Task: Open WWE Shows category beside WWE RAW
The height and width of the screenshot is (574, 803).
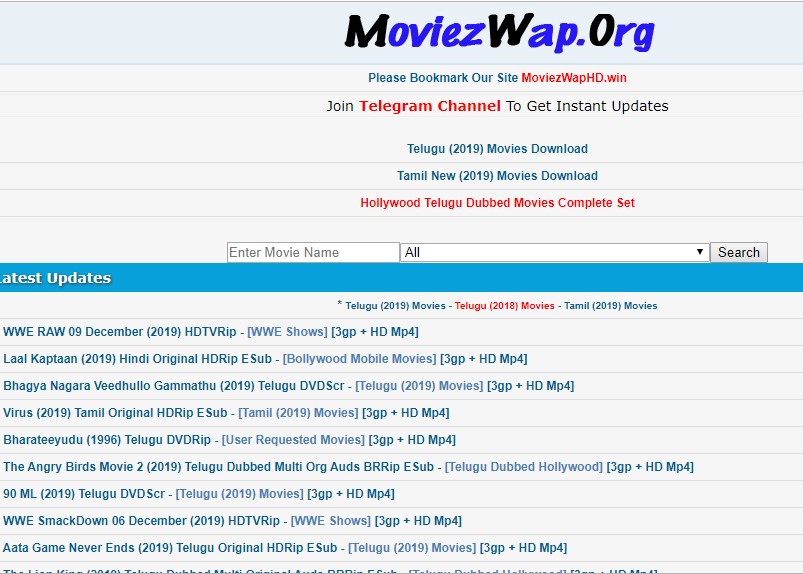Action: coord(287,332)
